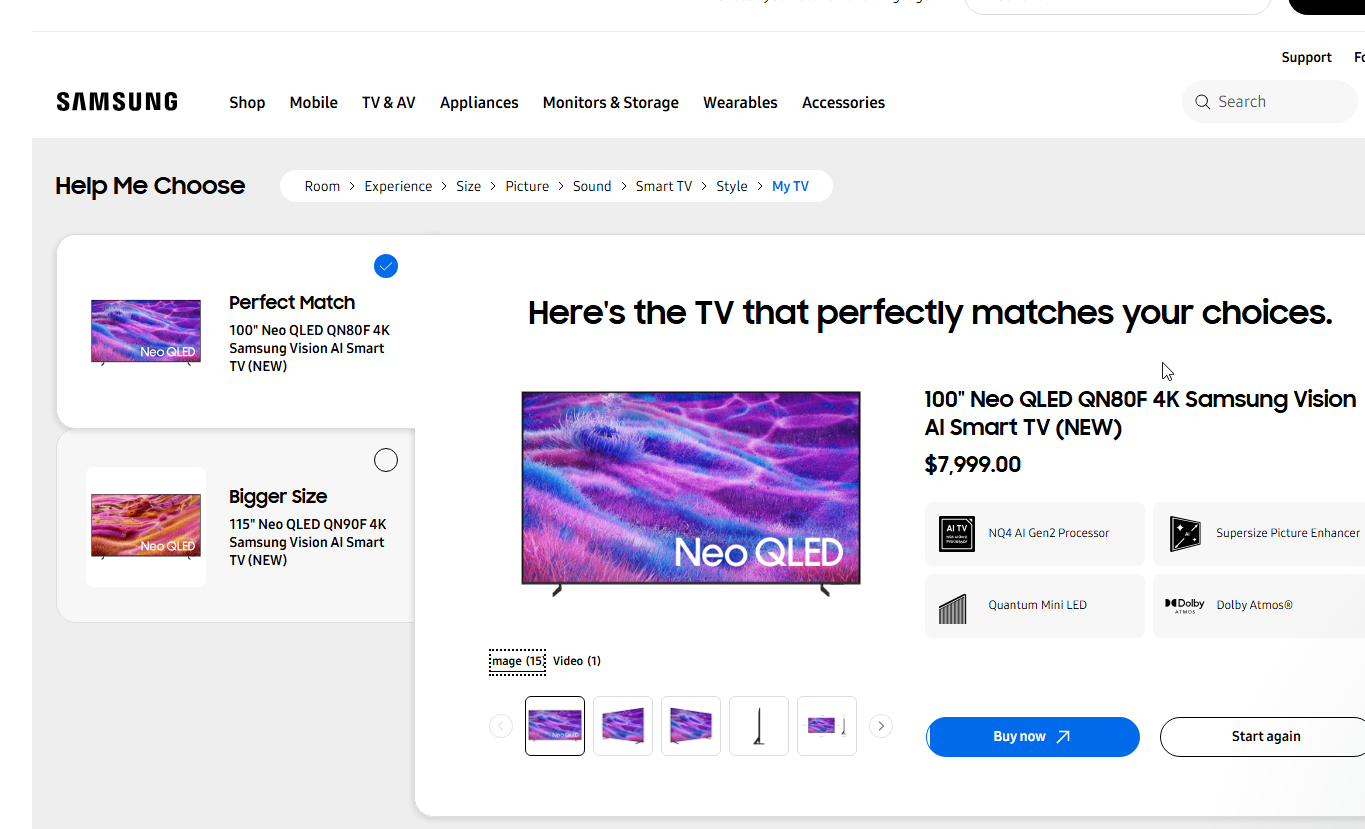Click the Dolby Atmos logo icon
The height and width of the screenshot is (829, 1365).
click(1185, 605)
